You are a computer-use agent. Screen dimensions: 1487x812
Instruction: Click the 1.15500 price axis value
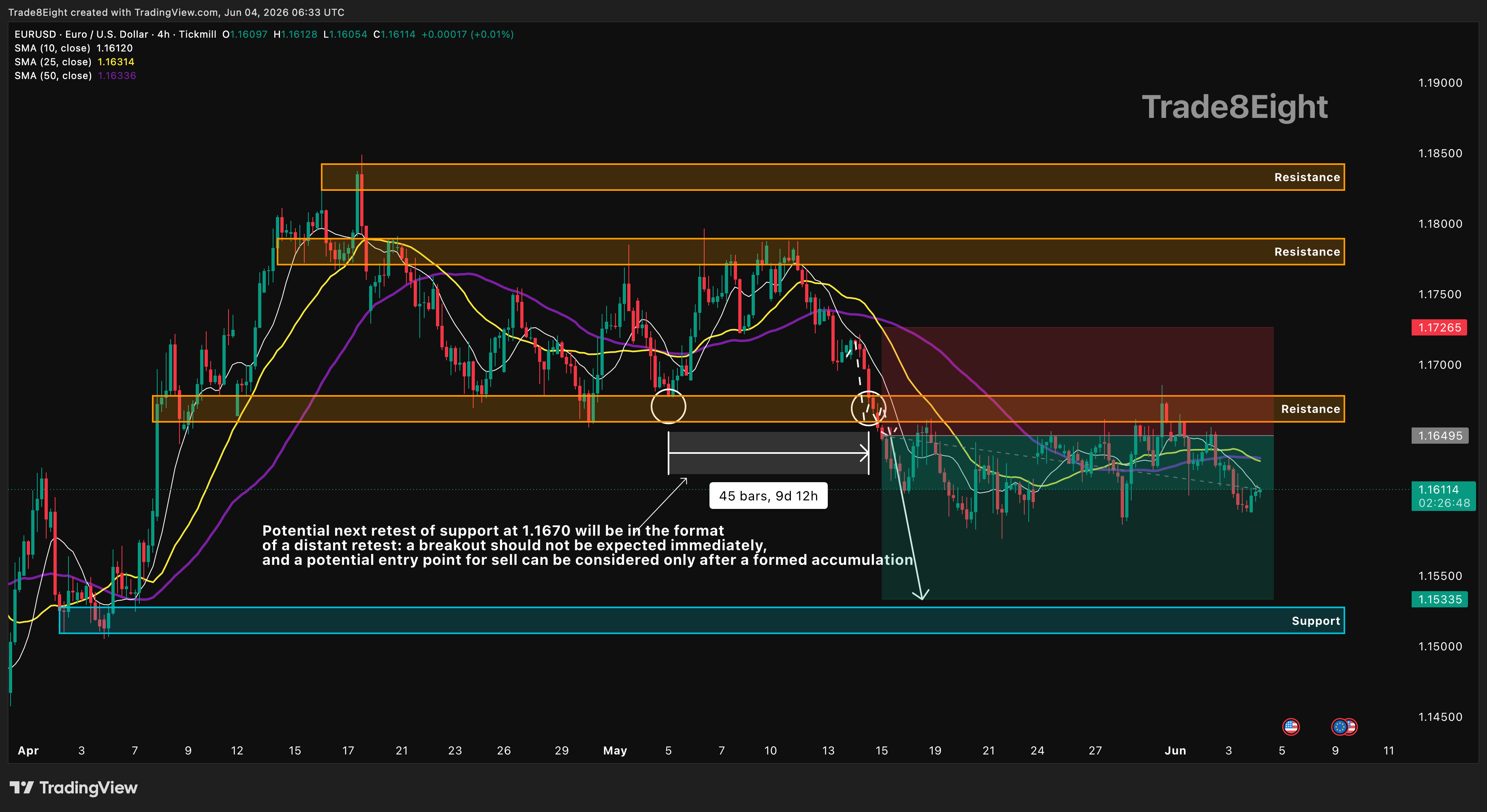(x=1440, y=576)
